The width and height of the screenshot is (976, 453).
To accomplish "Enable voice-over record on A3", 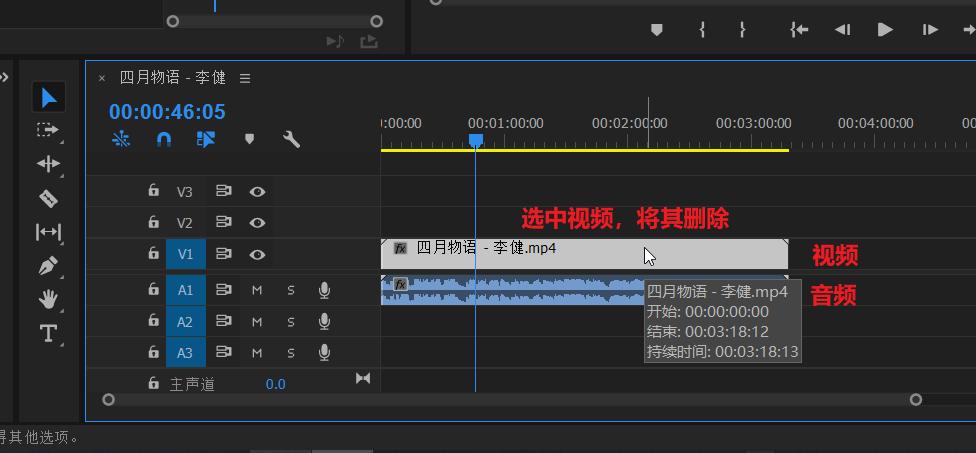I will [x=324, y=353].
